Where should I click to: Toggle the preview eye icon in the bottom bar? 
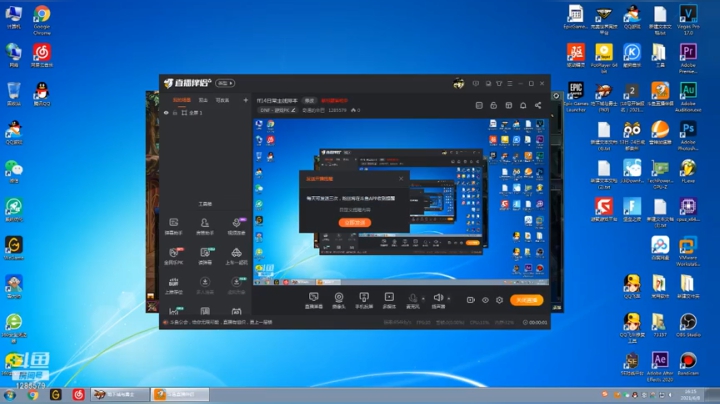pos(485,300)
